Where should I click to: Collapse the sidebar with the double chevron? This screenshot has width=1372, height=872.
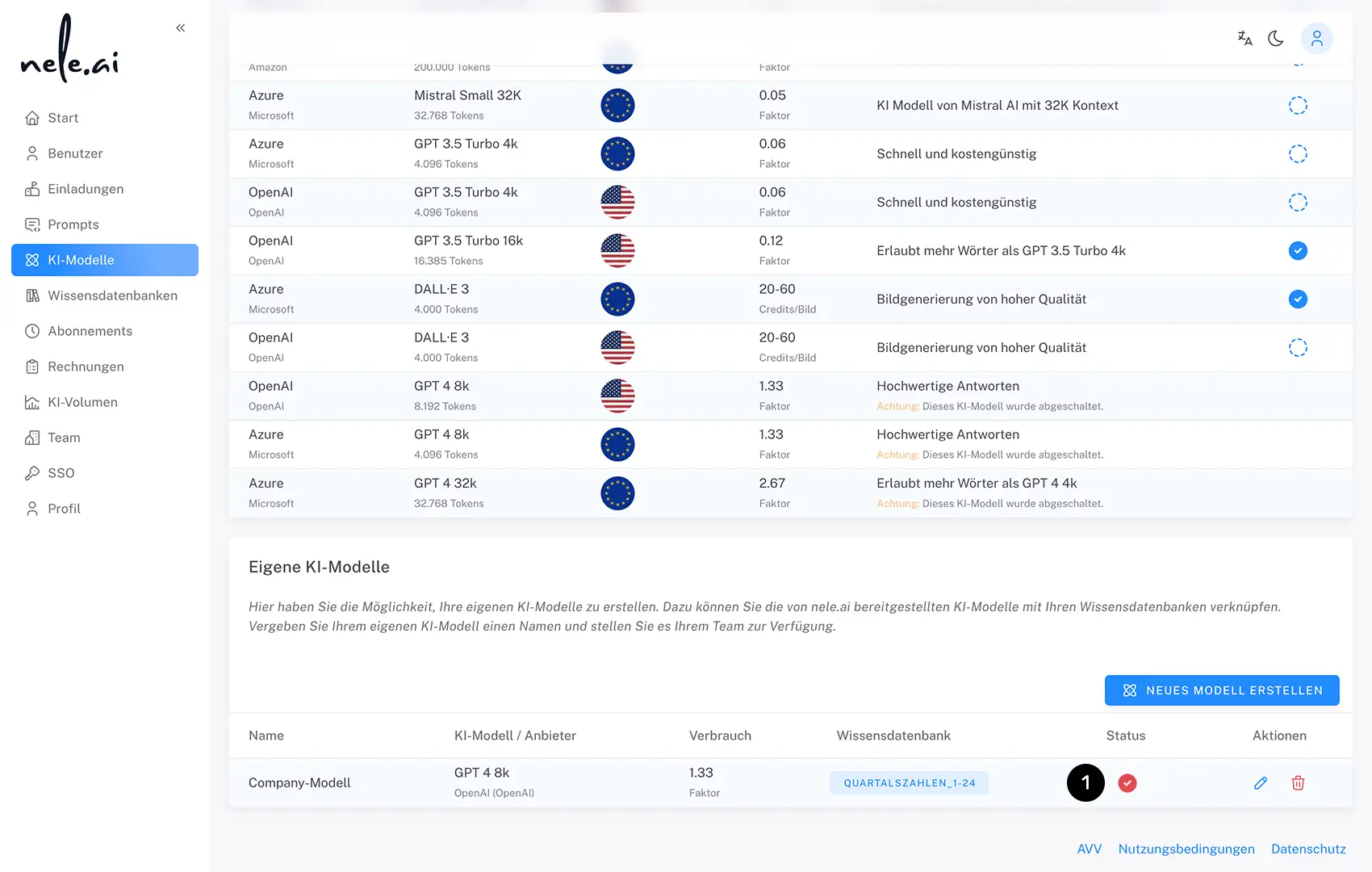pyautogui.click(x=181, y=27)
